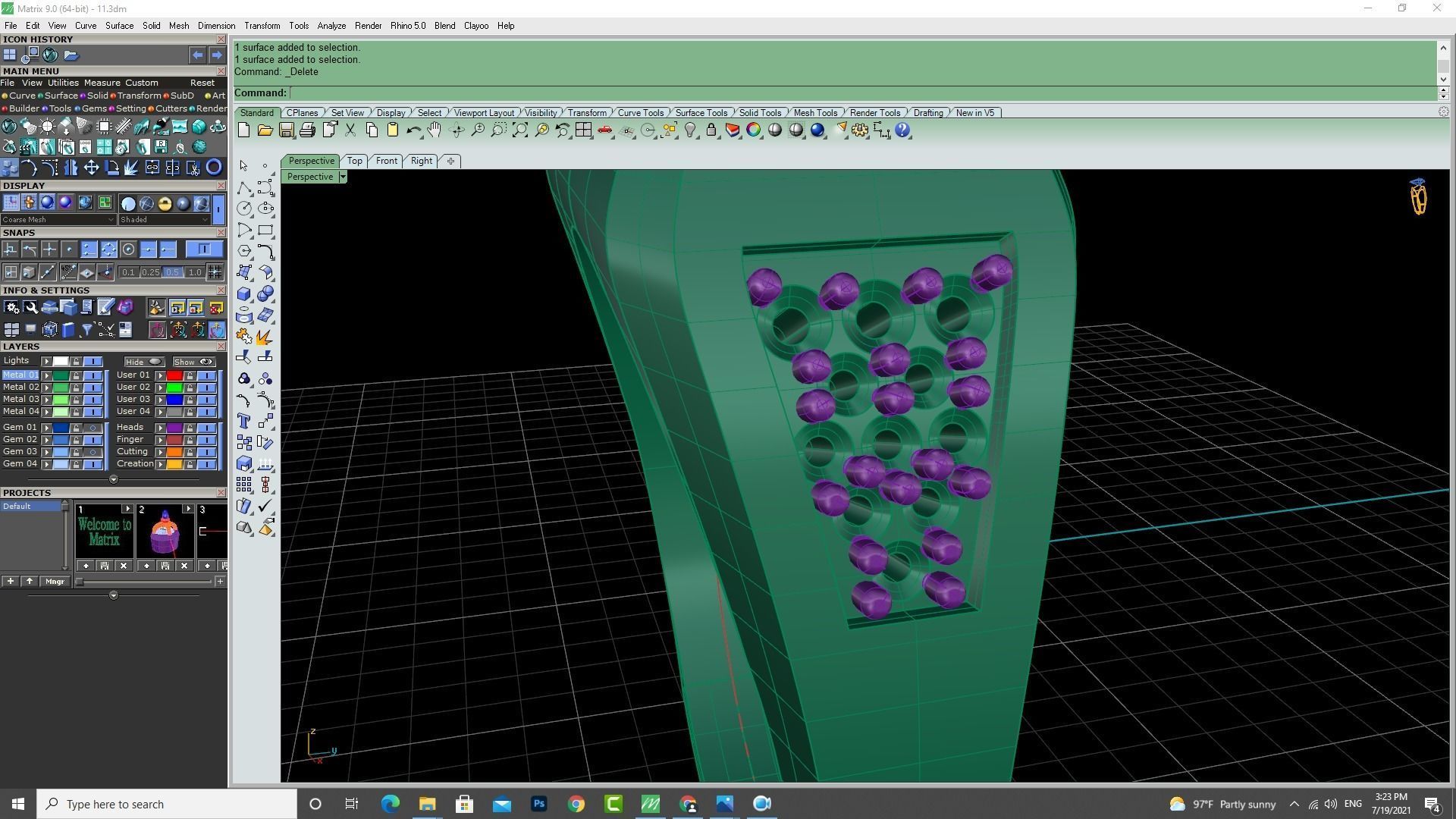Open the Clayoo menu
Viewport: 1456px width, 819px height.
(x=476, y=26)
